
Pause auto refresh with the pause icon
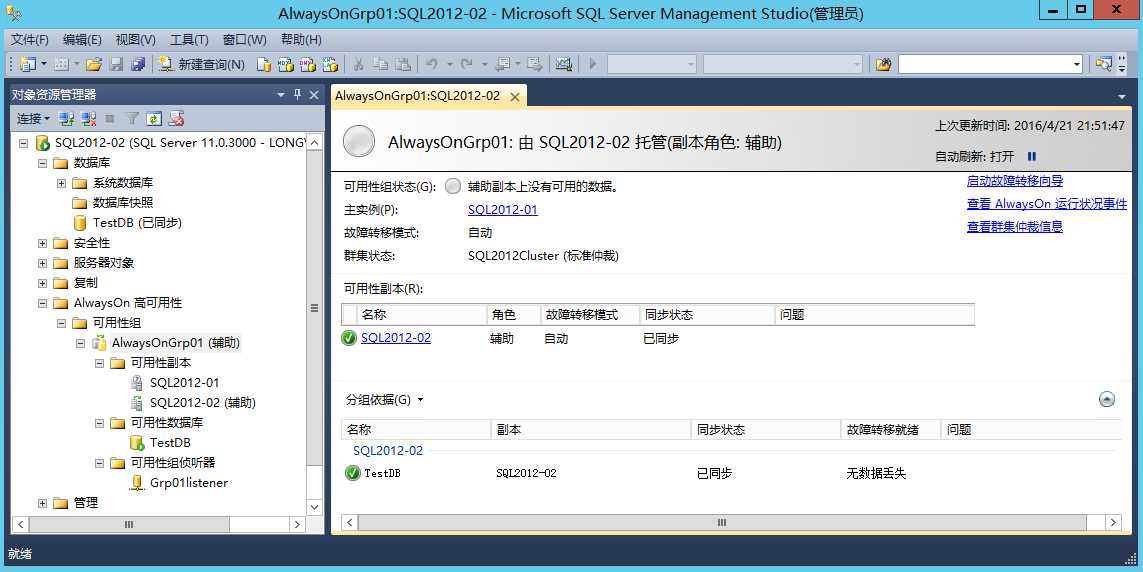1031,156
